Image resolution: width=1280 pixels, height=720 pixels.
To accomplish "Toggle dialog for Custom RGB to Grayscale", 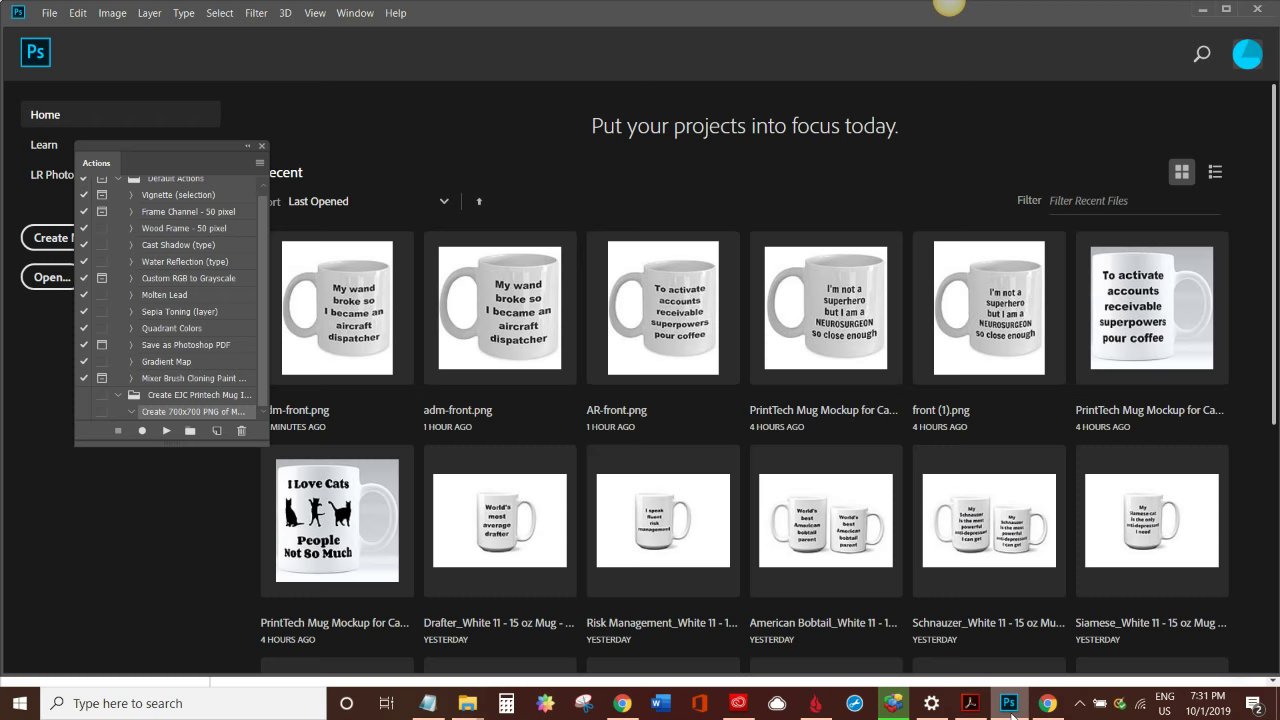I will coord(101,278).
